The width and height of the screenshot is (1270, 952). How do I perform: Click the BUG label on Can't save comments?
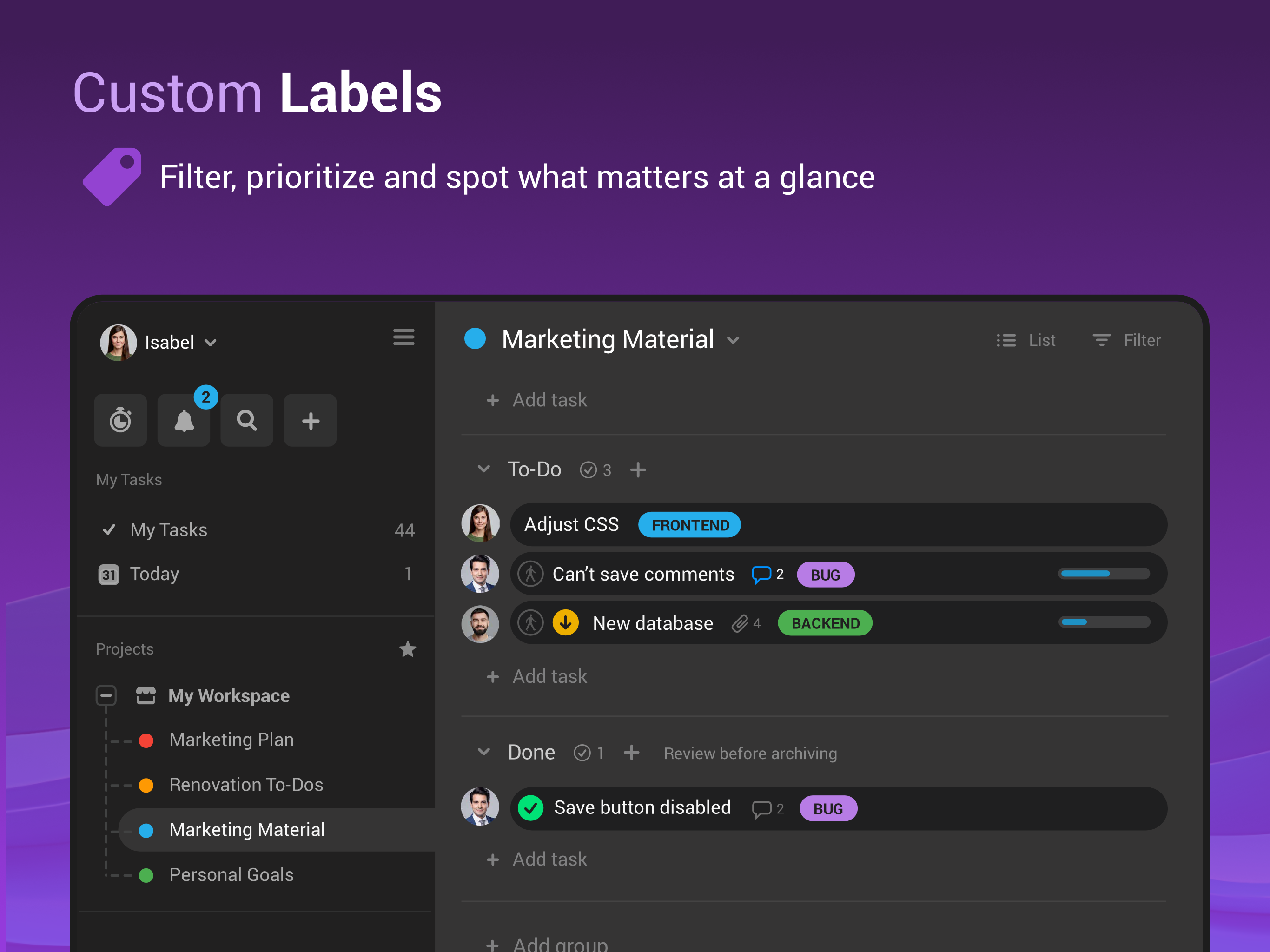(826, 575)
